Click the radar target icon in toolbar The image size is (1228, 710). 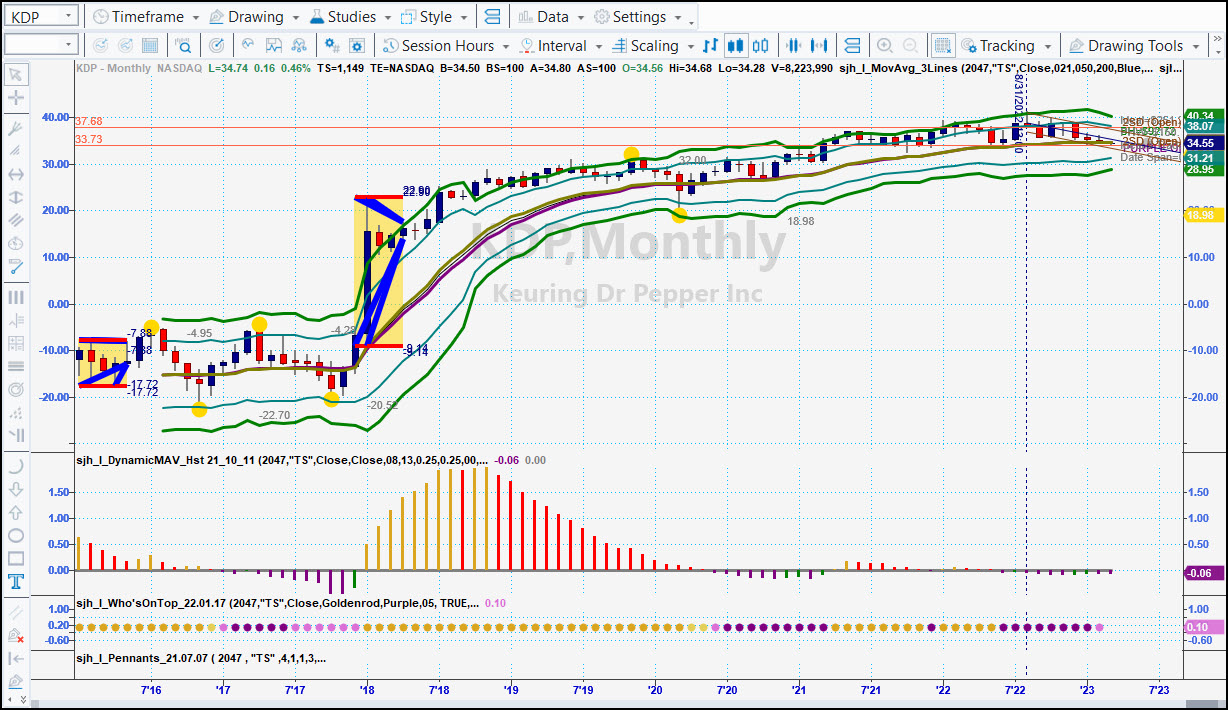click(x=216, y=45)
